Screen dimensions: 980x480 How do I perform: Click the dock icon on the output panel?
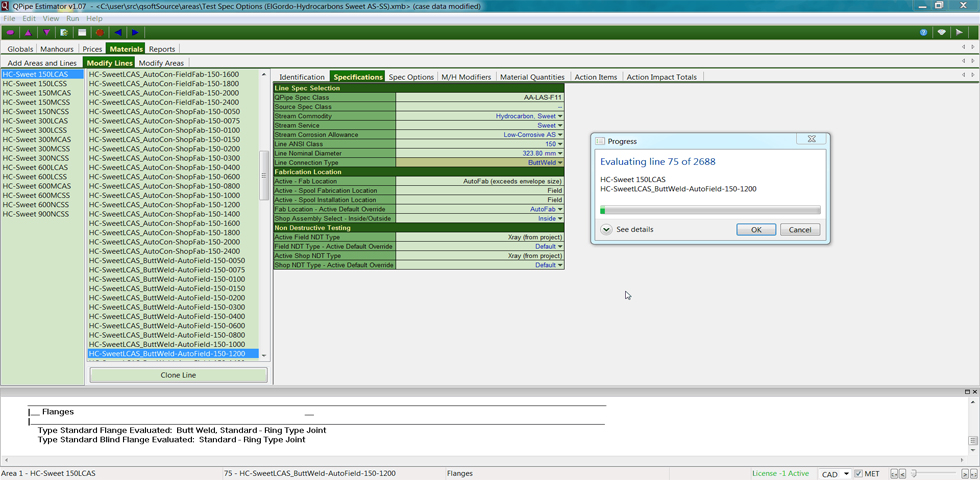967,391
